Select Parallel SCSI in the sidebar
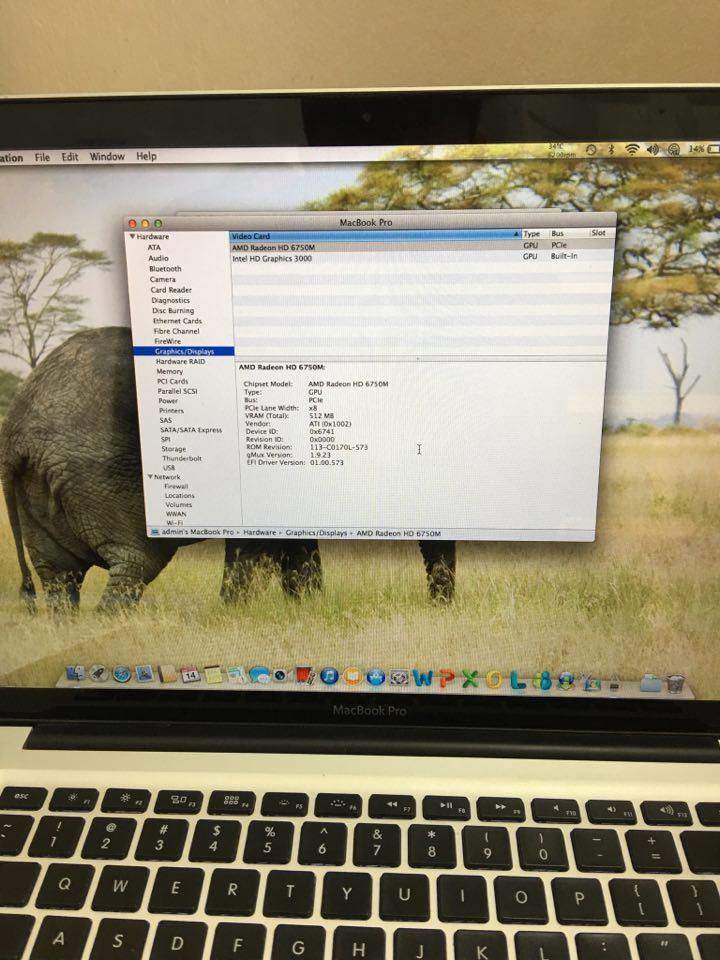 178,391
